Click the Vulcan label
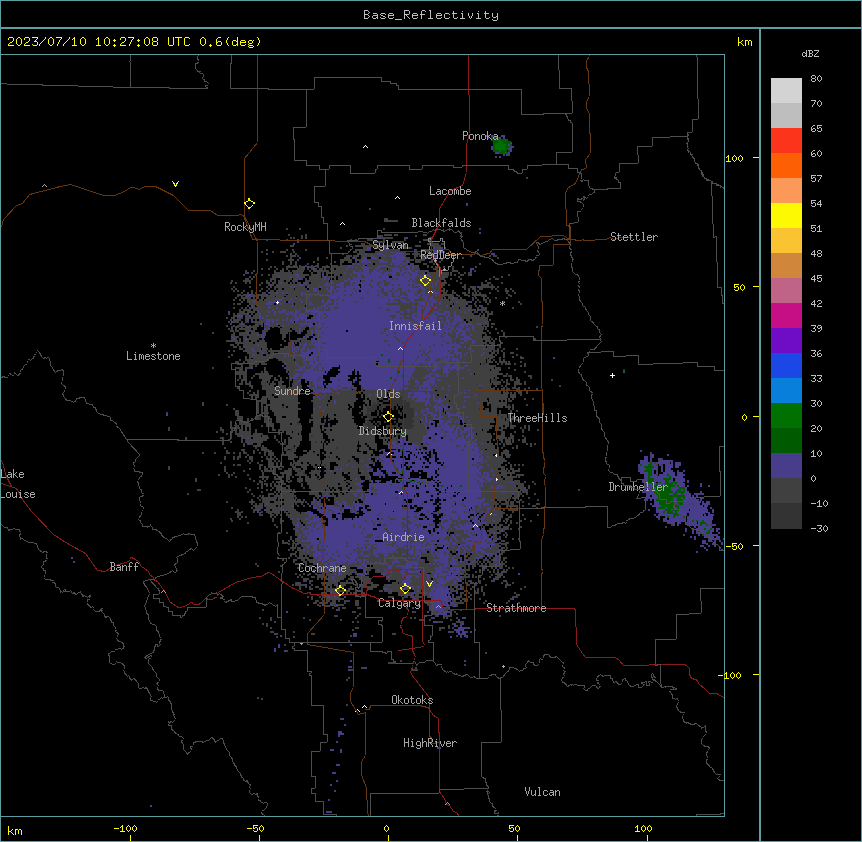The height and width of the screenshot is (842, 862). (542, 792)
